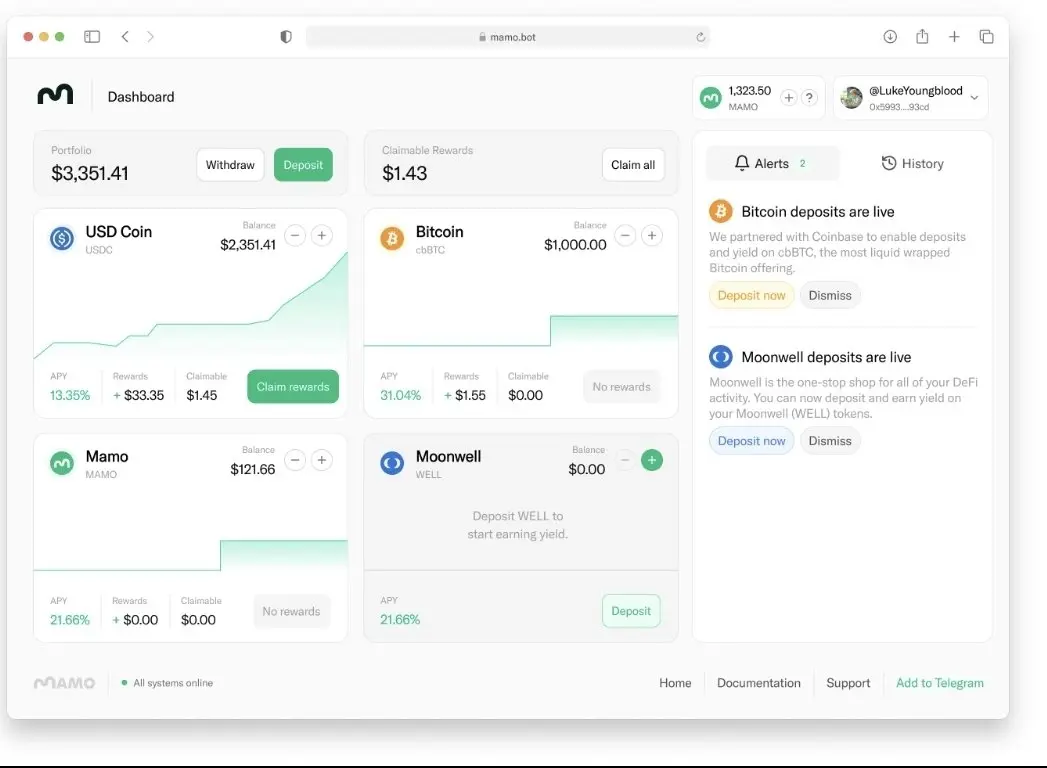
Task: Add MAMO tokens with plus icon in header
Action: [x=789, y=98]
